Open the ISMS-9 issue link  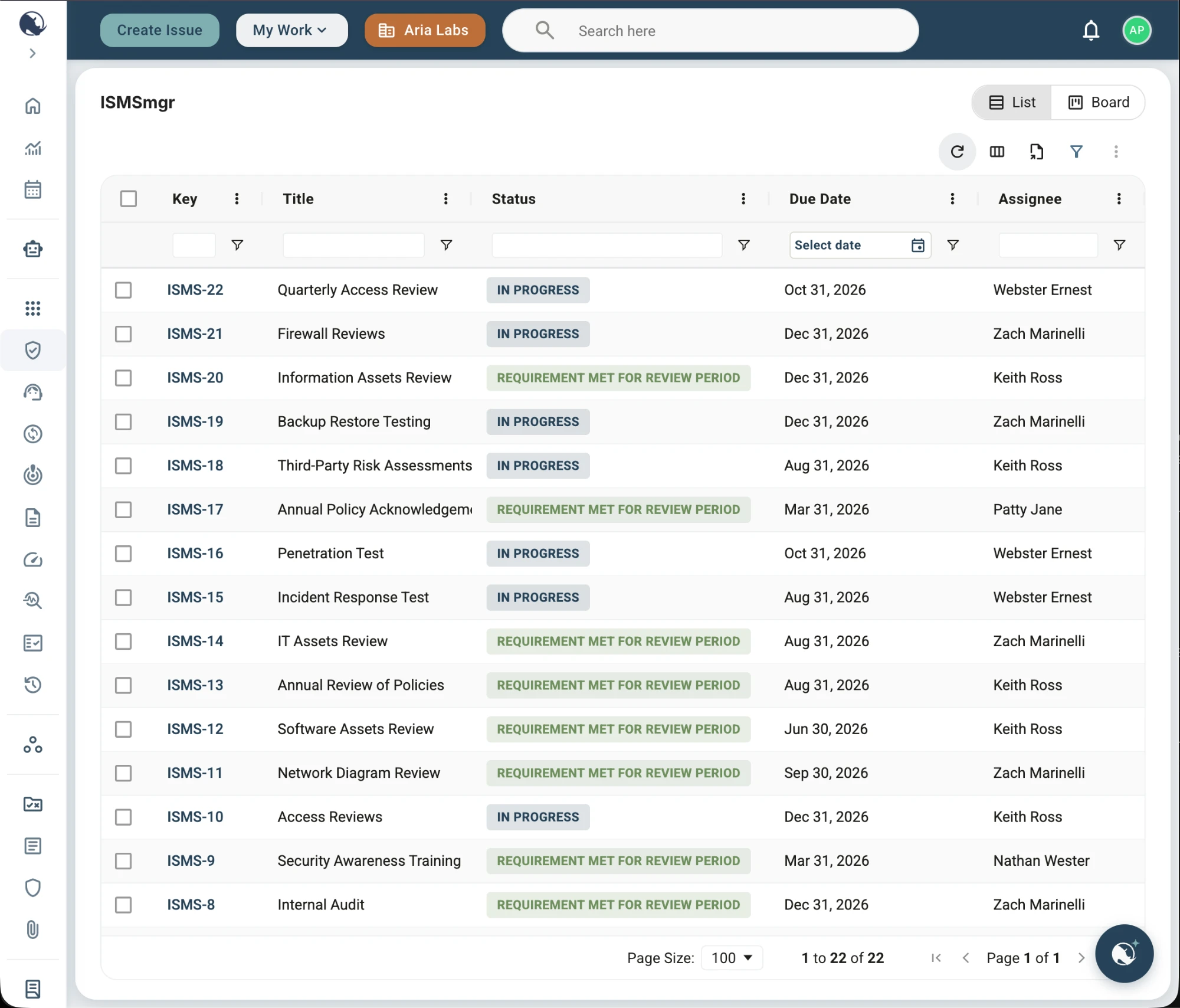[x=191, y=860]
